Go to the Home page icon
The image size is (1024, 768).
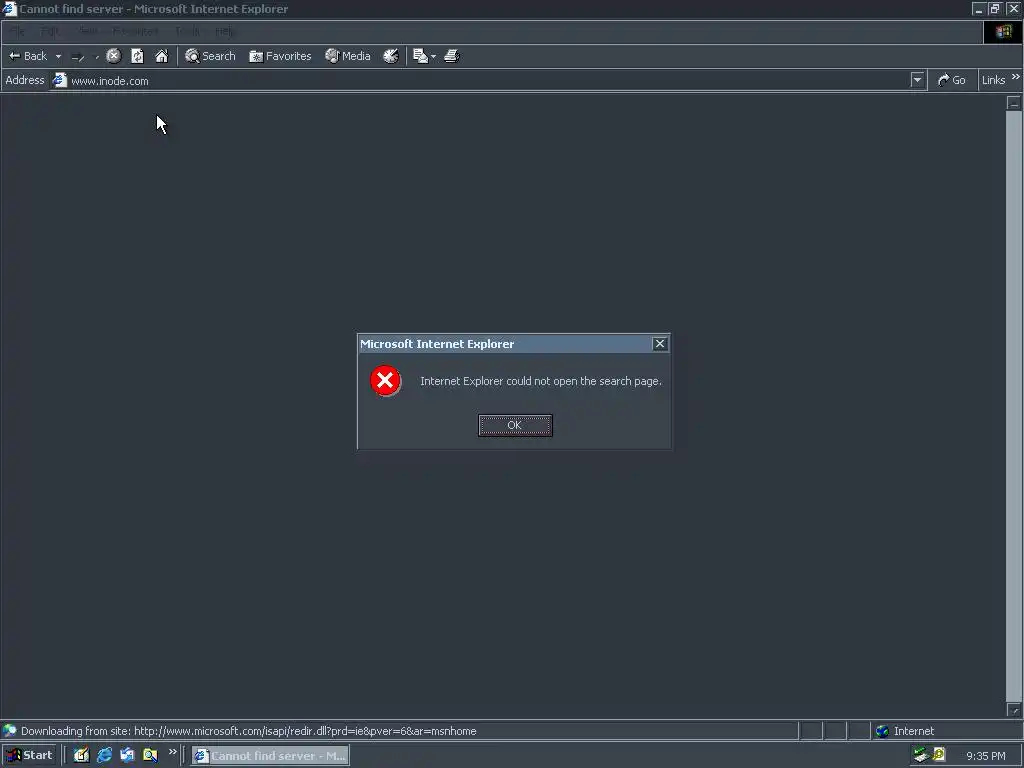click(x=161, y=56)
